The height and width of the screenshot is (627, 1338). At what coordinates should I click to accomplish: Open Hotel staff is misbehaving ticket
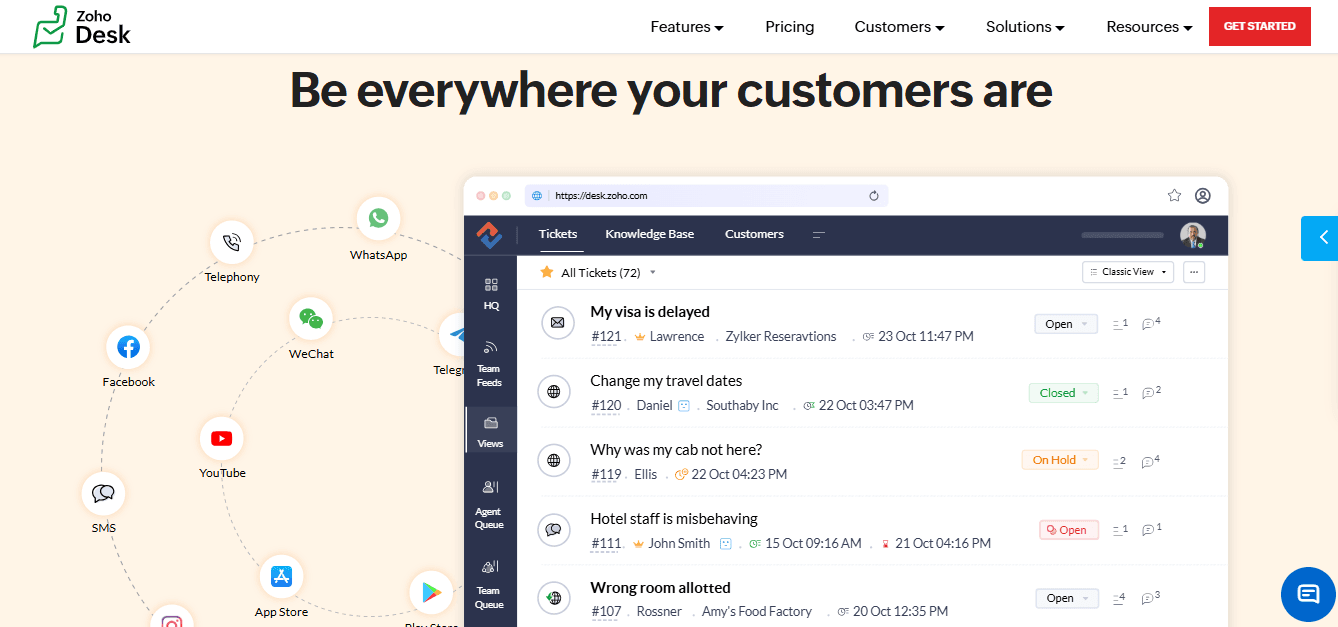(674, 519)
